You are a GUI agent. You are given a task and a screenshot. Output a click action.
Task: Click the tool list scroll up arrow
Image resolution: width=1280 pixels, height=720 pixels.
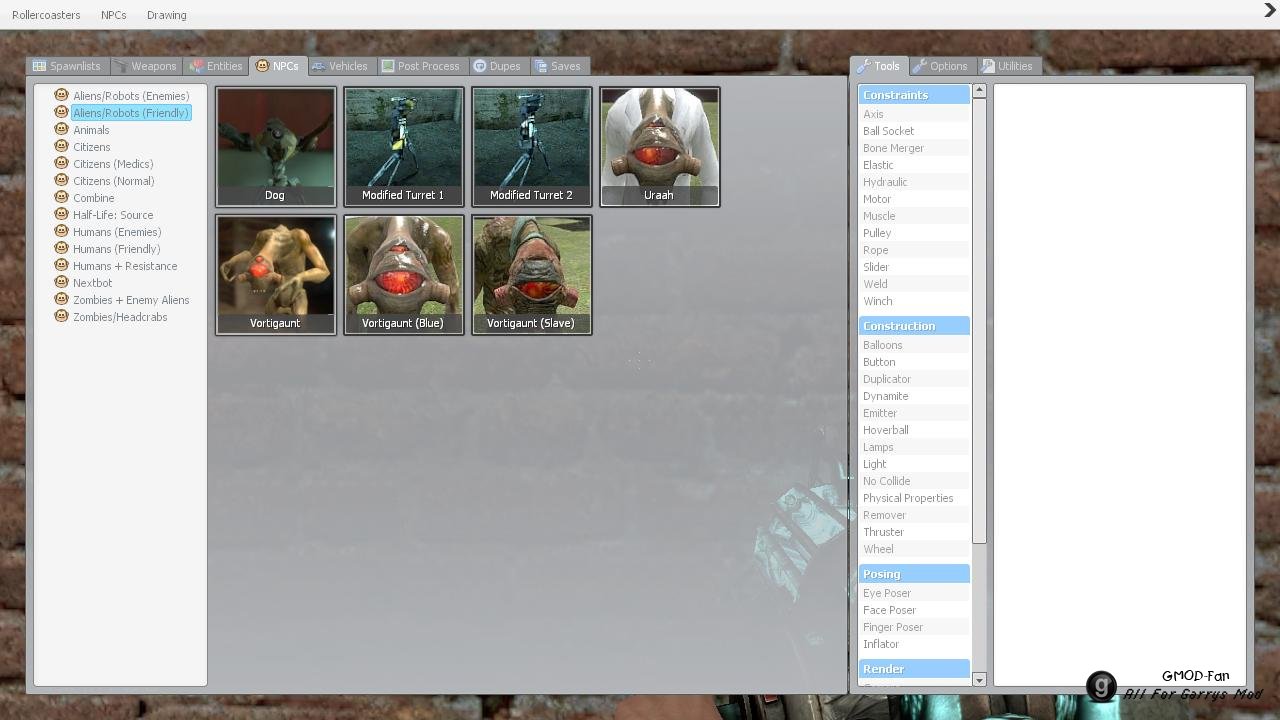[x=979, y=91]
